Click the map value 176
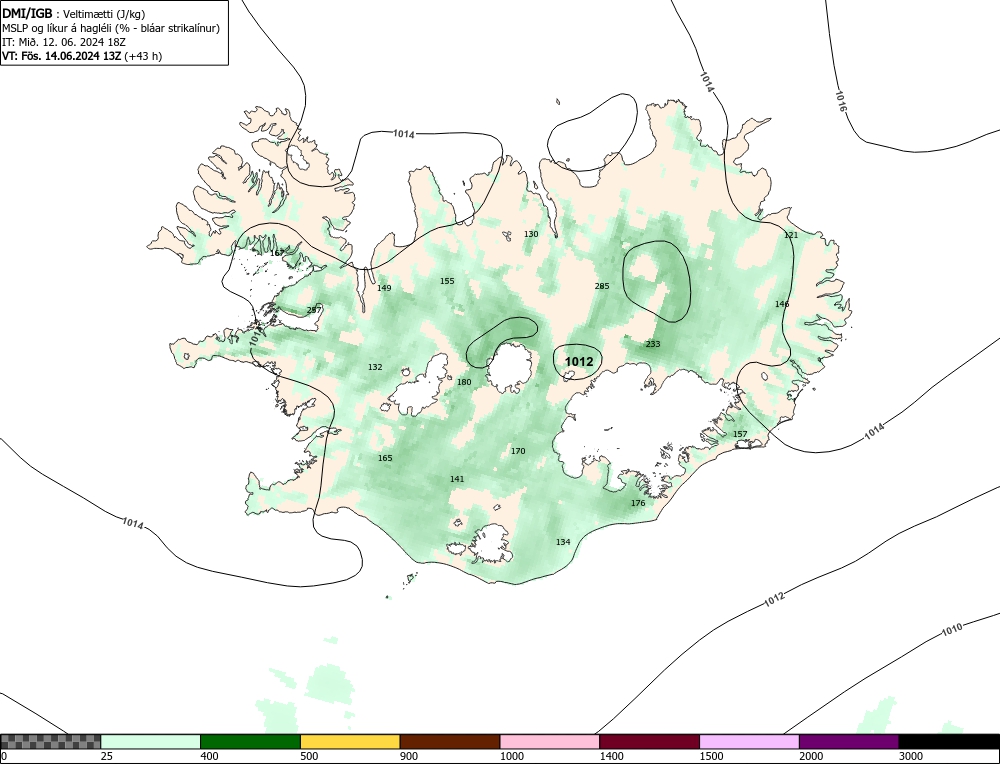Image resolution: width=1000 pixels, height=764 pixels. point(638,503)
